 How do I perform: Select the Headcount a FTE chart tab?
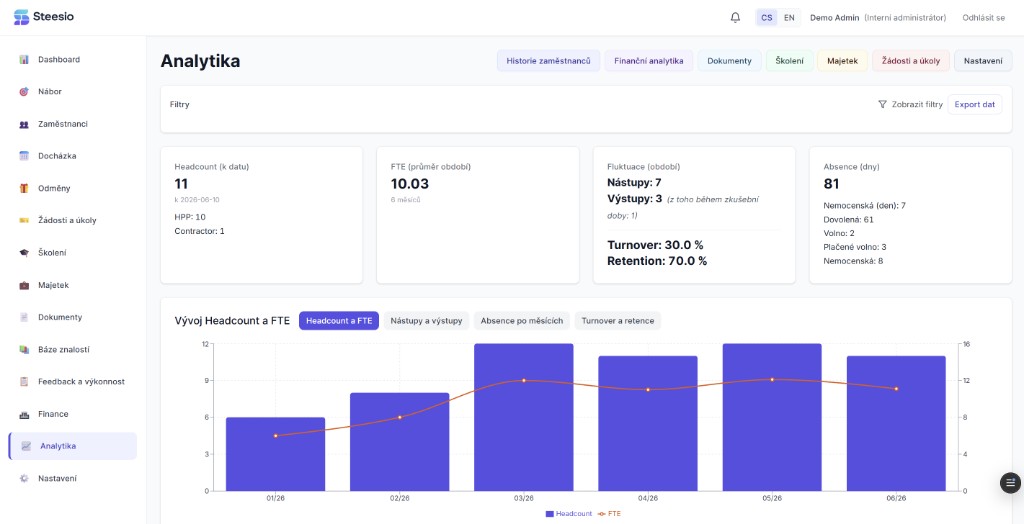[x=339, y=321]
